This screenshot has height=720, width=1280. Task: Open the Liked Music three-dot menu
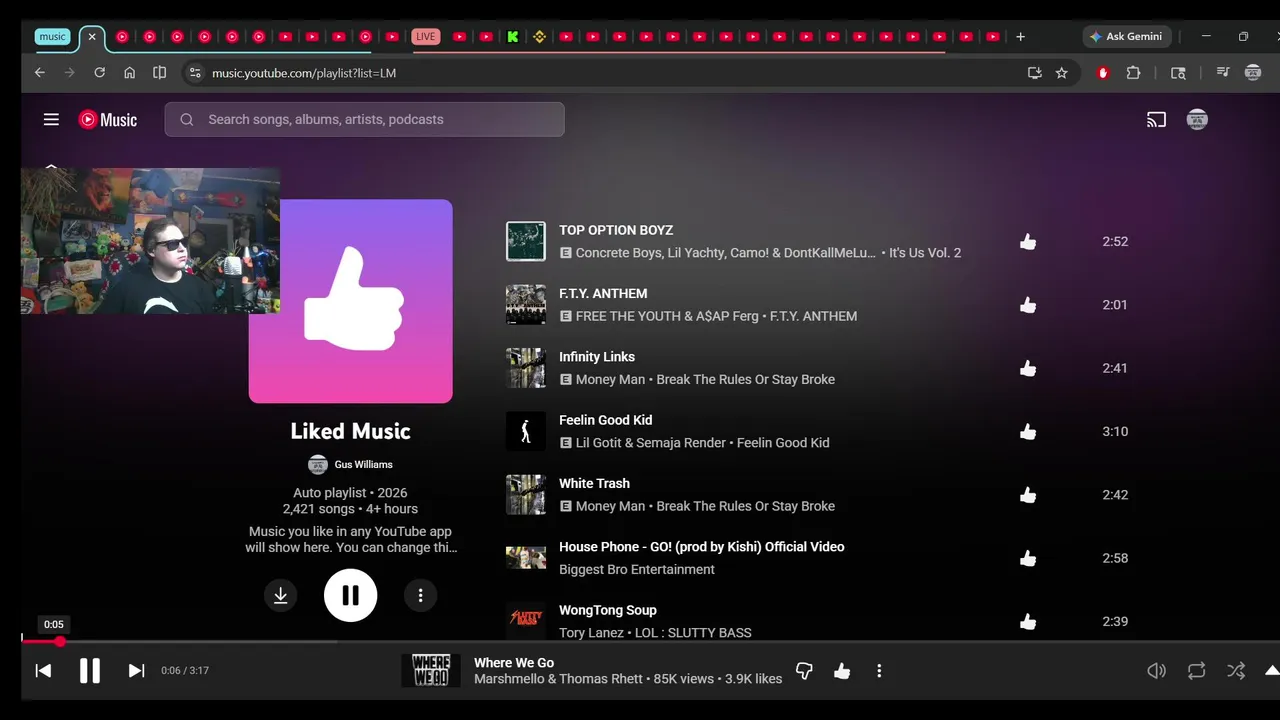click(420, 595)
